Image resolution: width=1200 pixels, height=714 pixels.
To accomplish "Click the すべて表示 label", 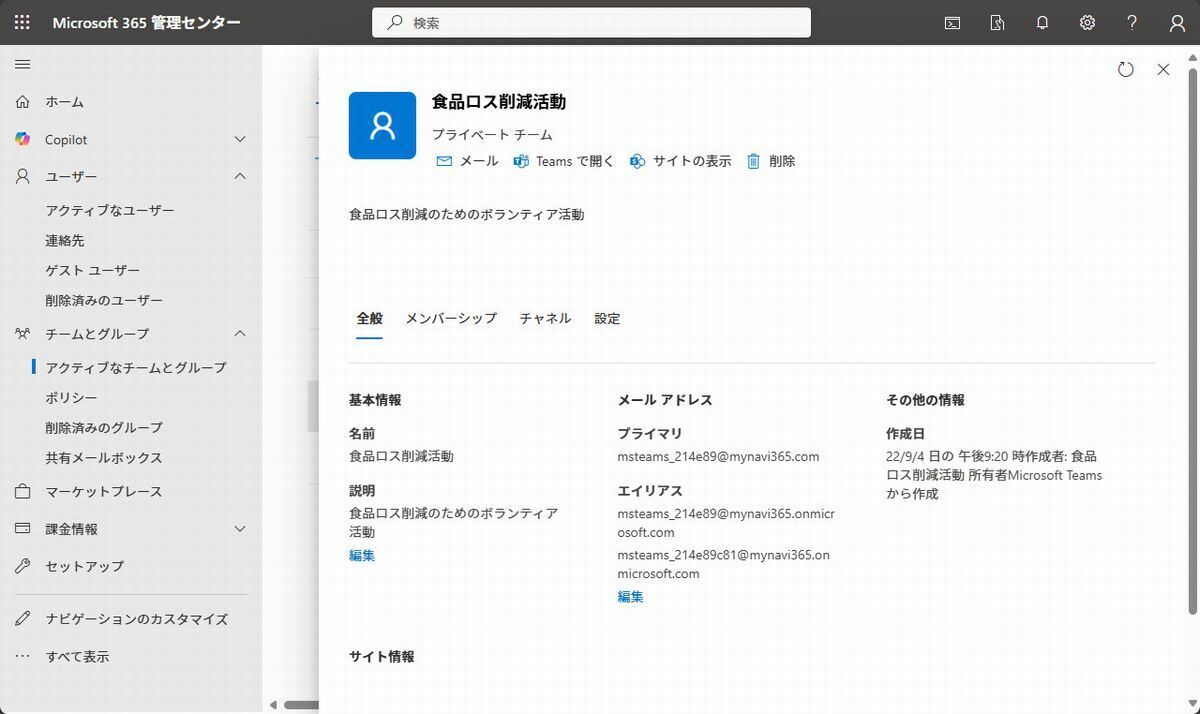I will 77,656.
